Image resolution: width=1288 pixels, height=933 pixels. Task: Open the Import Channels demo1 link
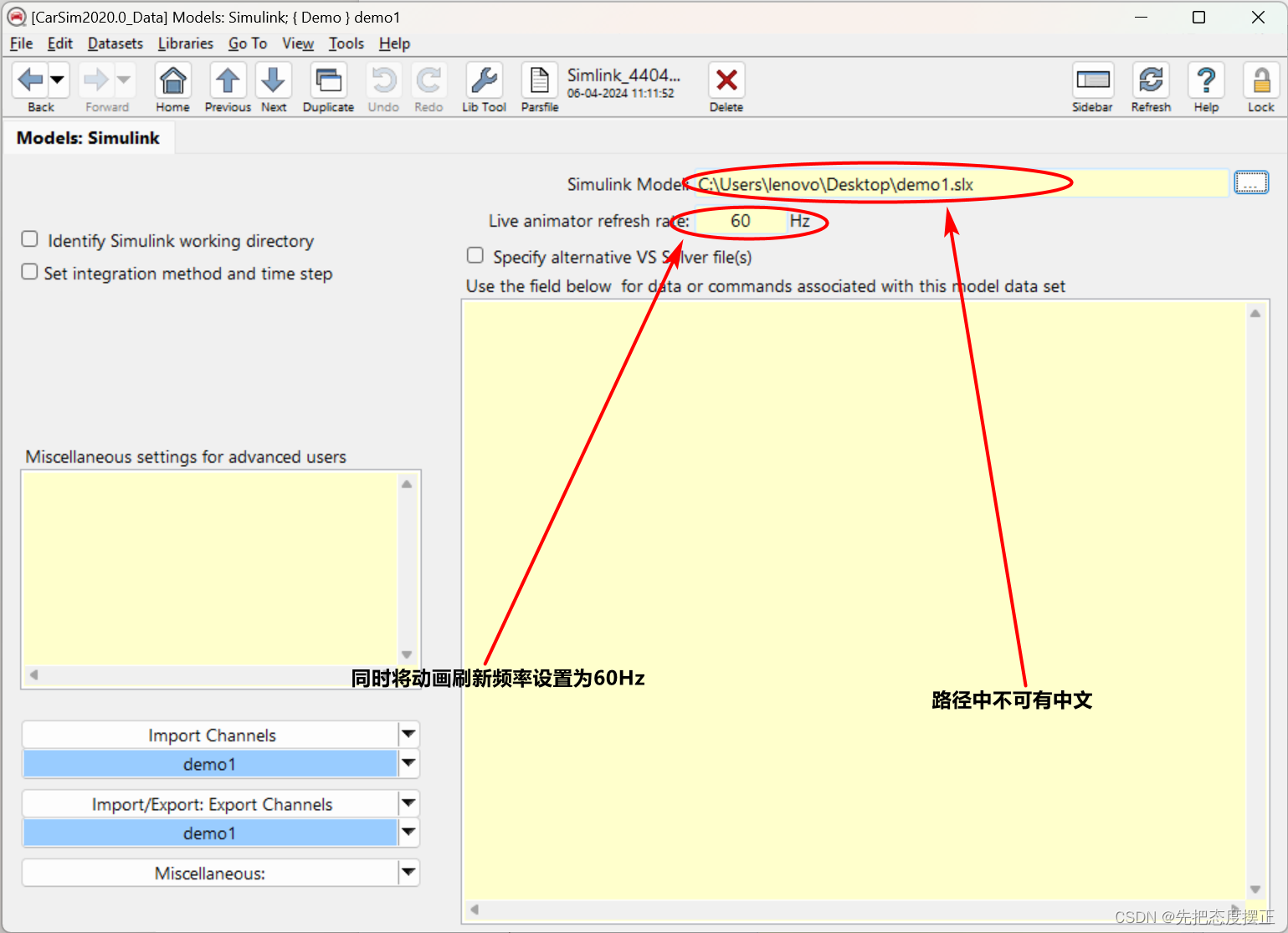point(210,763)
